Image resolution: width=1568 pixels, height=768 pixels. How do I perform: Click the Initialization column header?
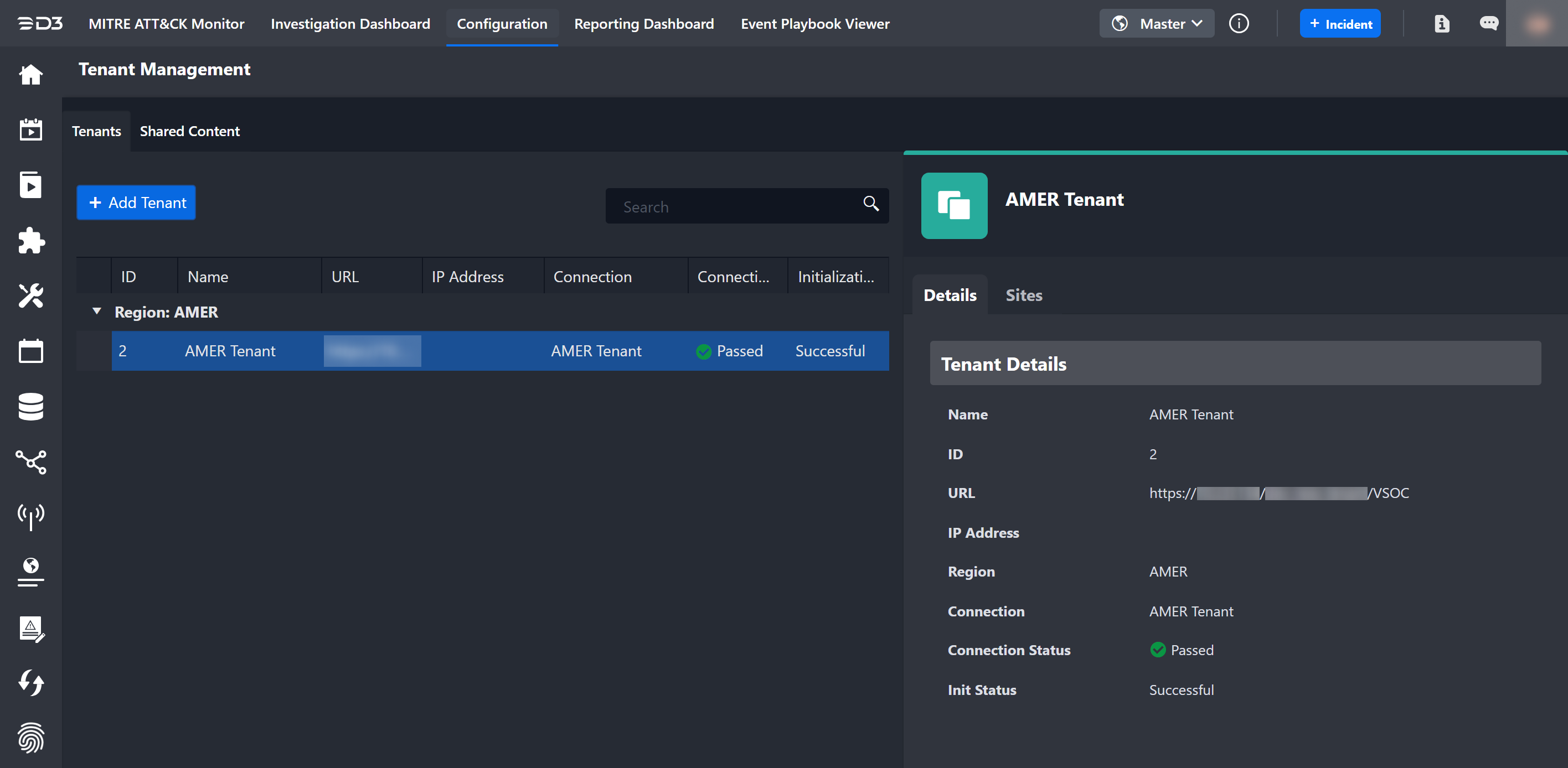click(835, 277)
